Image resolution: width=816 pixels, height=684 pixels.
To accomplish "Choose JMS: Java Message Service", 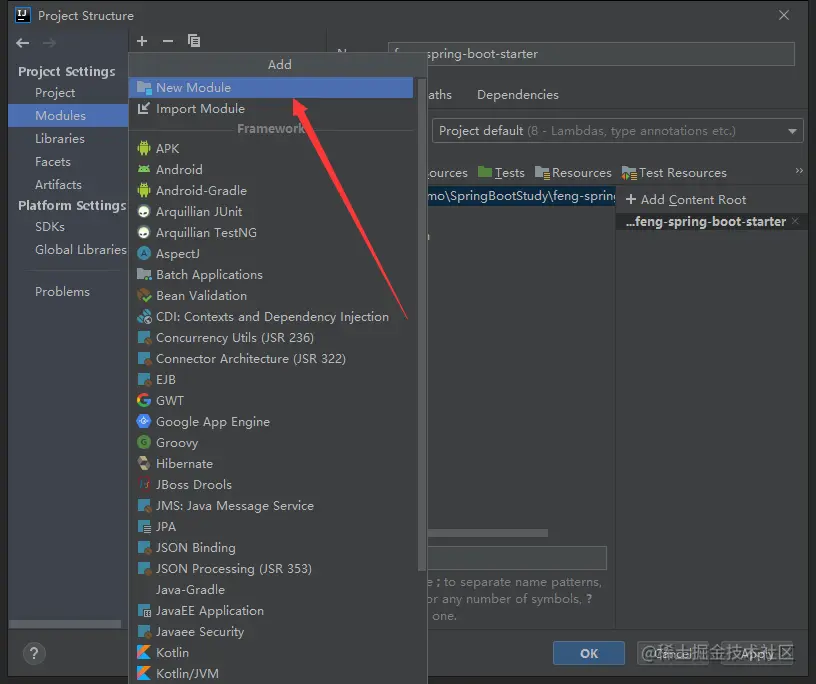I will [271, 505].
